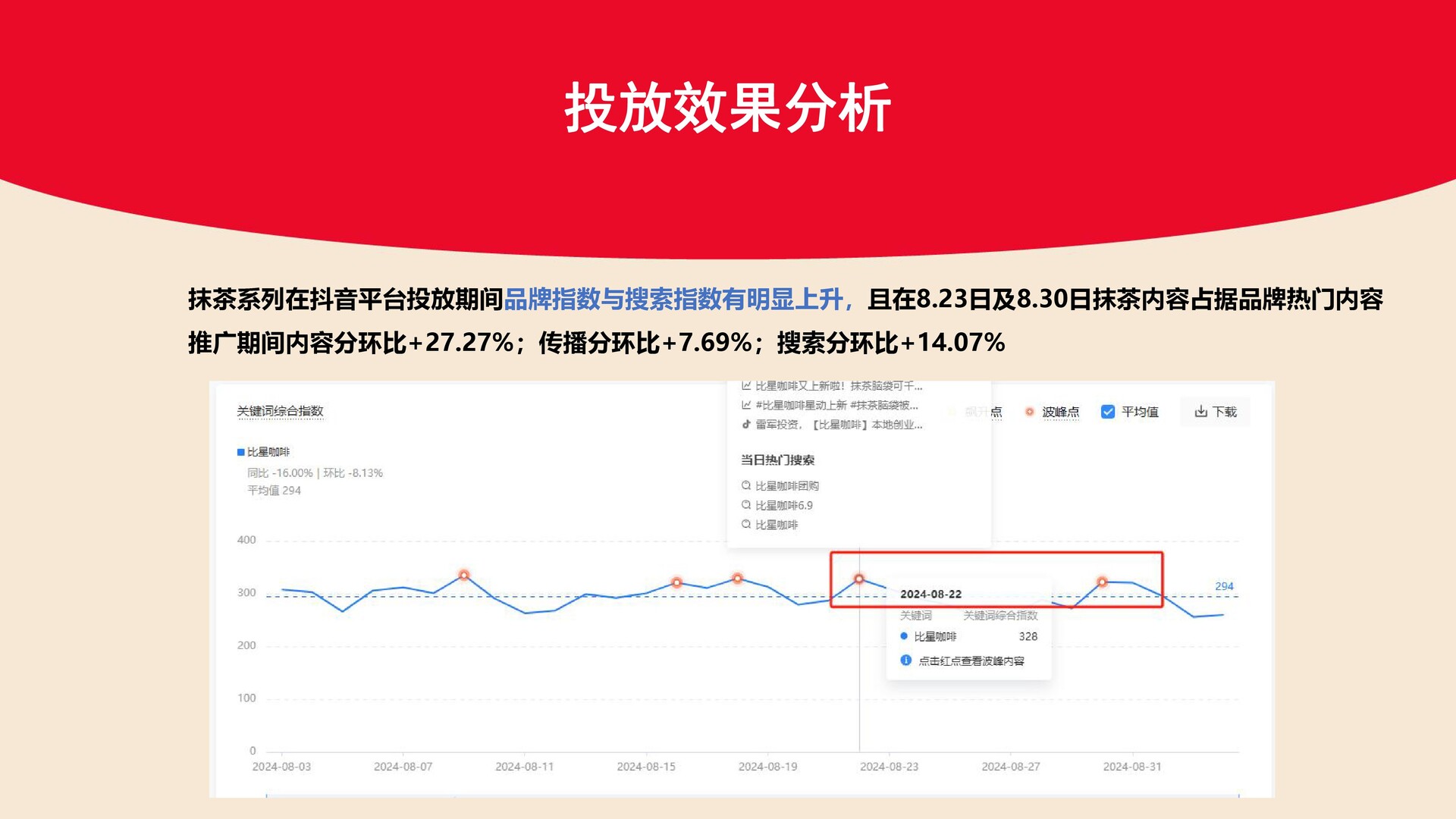Select the 关键词综合指数 chart heading
Image resolution: width=1456 pixels, height=819 pixels.
tap(280, 411)
